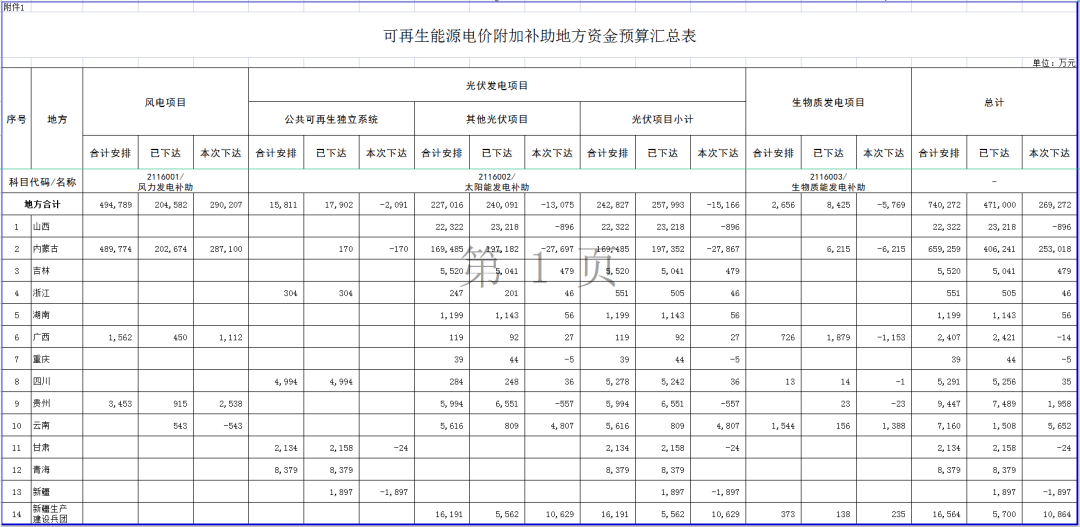Select the cell with value 269,272
This screenshot has height=527, width=1080.
click(x=1049, y=205)
